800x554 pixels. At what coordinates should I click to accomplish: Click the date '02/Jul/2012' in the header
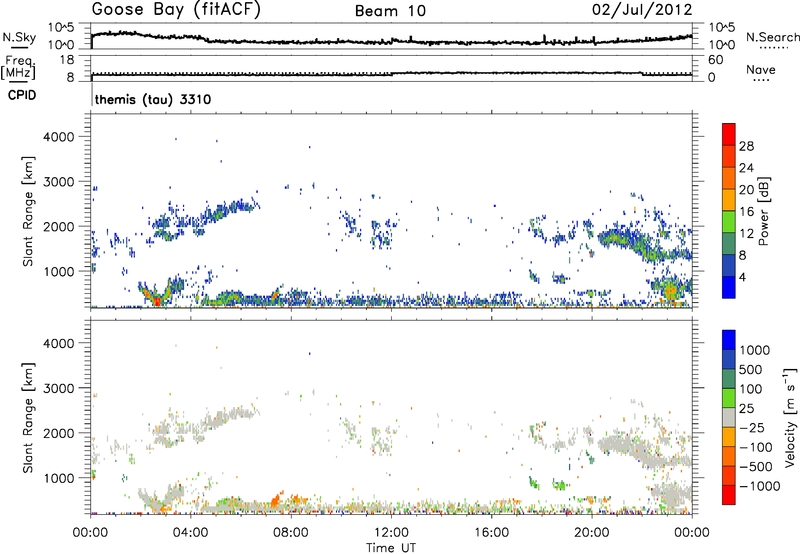642,10
